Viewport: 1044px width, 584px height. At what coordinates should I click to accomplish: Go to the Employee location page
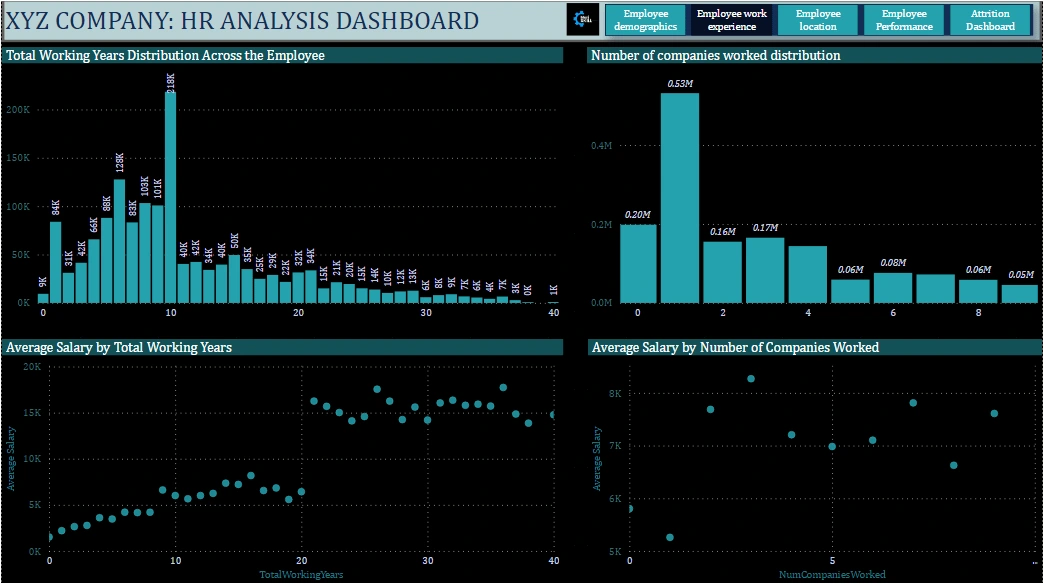click(x=818, y=20)
